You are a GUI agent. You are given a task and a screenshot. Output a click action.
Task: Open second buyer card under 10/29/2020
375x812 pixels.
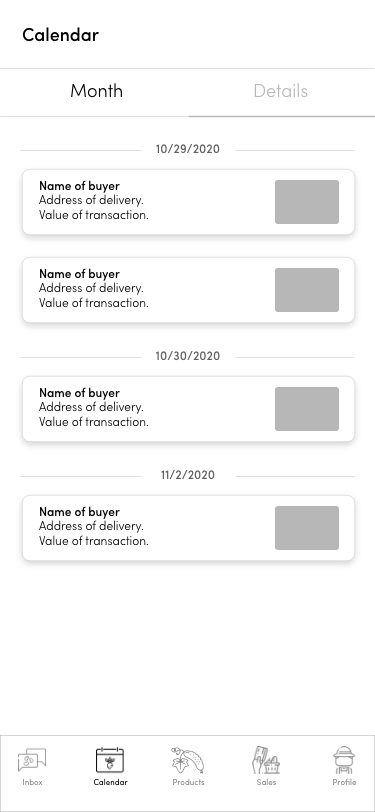click(188, 290)
